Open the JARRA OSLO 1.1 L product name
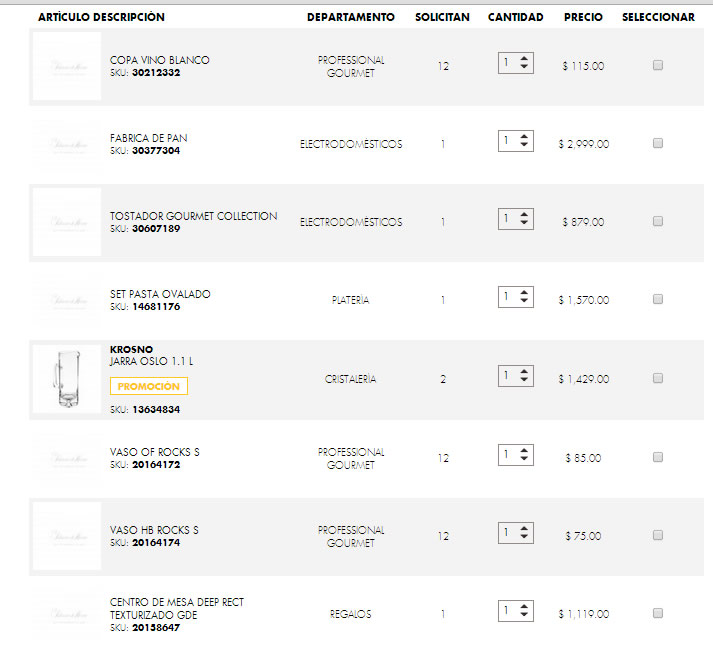The image size is (713, 646). coord(152,361)
